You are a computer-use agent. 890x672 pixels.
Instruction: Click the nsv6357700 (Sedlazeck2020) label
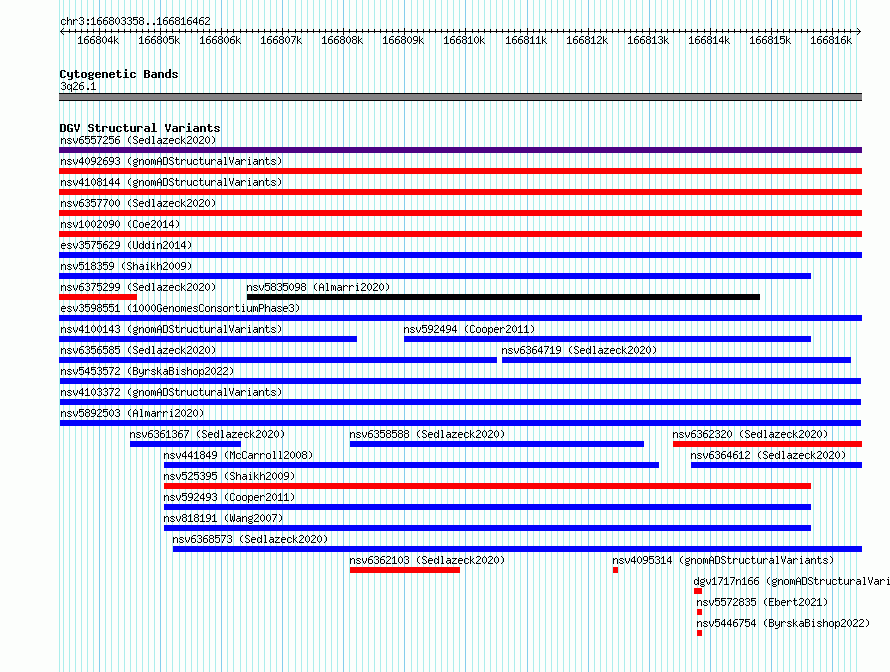138,203
